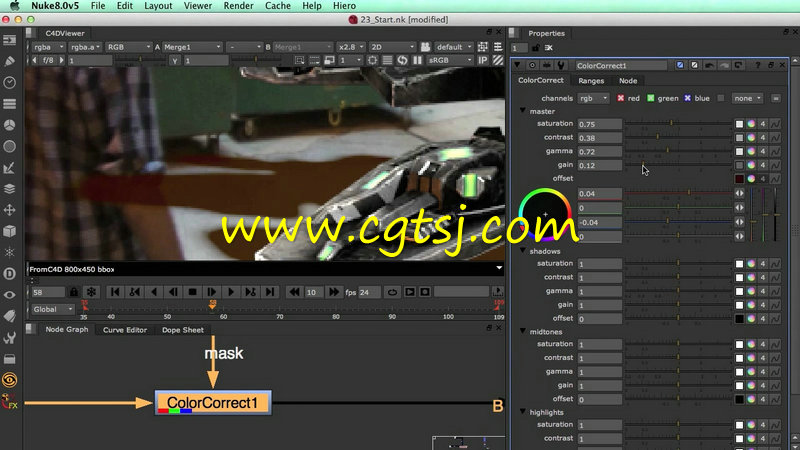Open the rgba.a alpha channel dropdown
The height and width of the screenshot is (450, 800).
click(85, 47)
